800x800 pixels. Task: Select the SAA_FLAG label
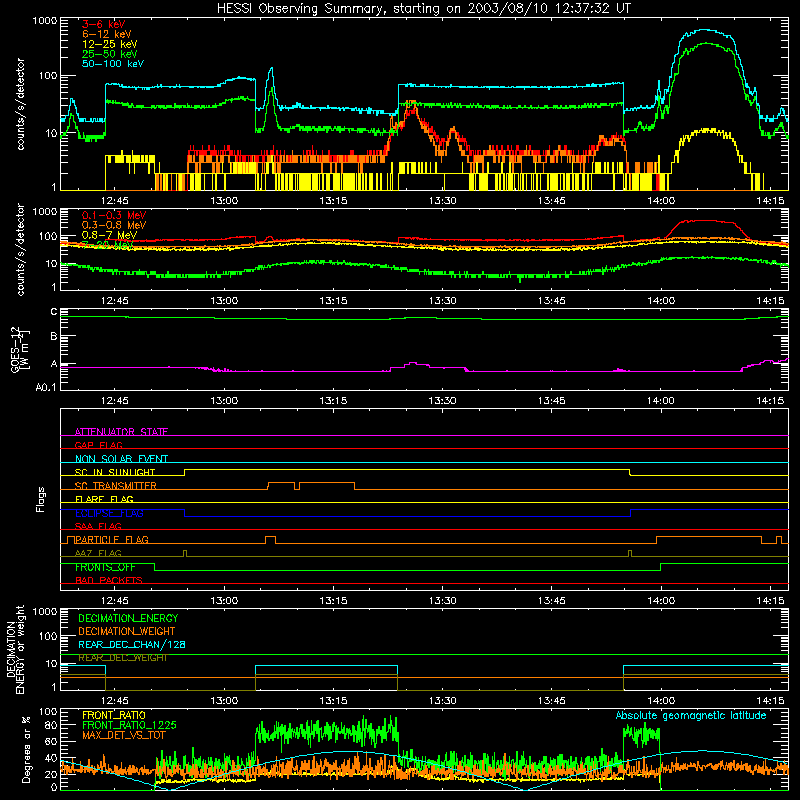98,526
